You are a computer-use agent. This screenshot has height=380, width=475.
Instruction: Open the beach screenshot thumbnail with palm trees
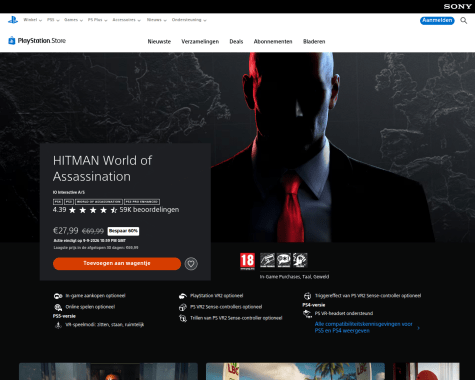tap(295, 372)
